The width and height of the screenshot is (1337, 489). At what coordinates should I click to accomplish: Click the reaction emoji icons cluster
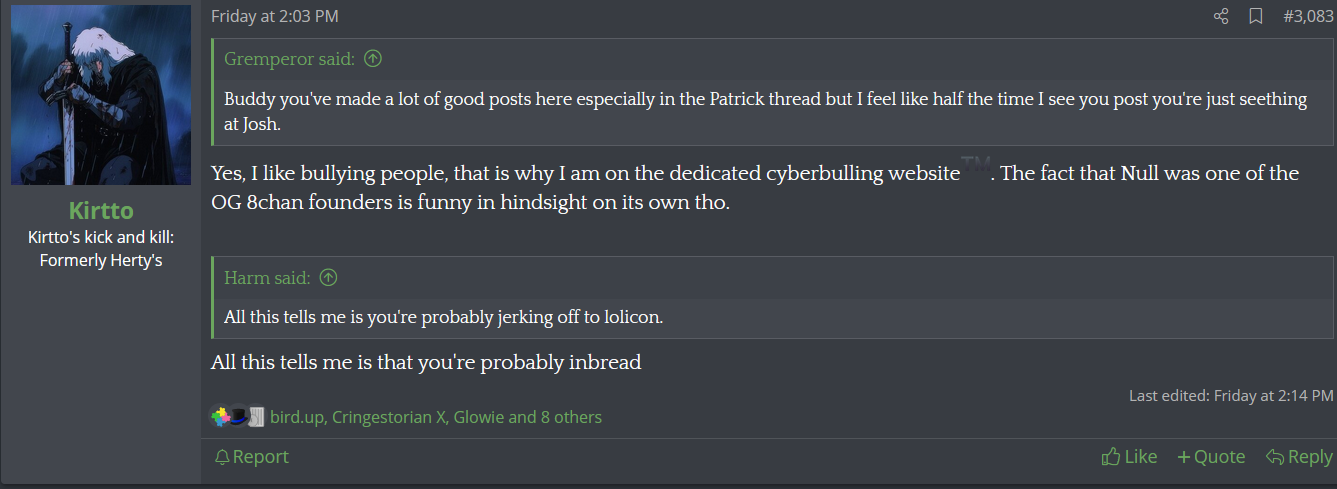tap(237, 416)
